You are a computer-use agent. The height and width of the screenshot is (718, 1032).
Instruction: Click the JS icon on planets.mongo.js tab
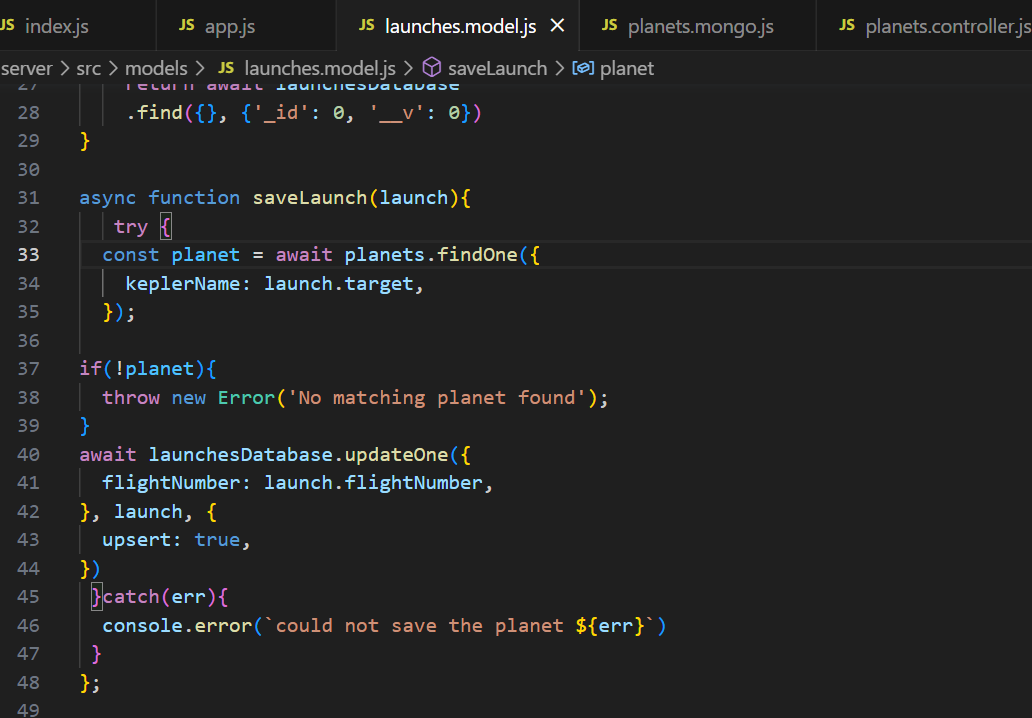point(609,26)
